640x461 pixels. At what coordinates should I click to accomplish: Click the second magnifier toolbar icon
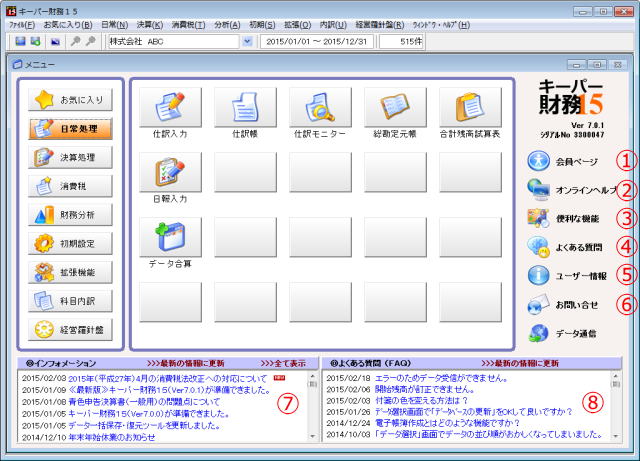click(91, 41)
